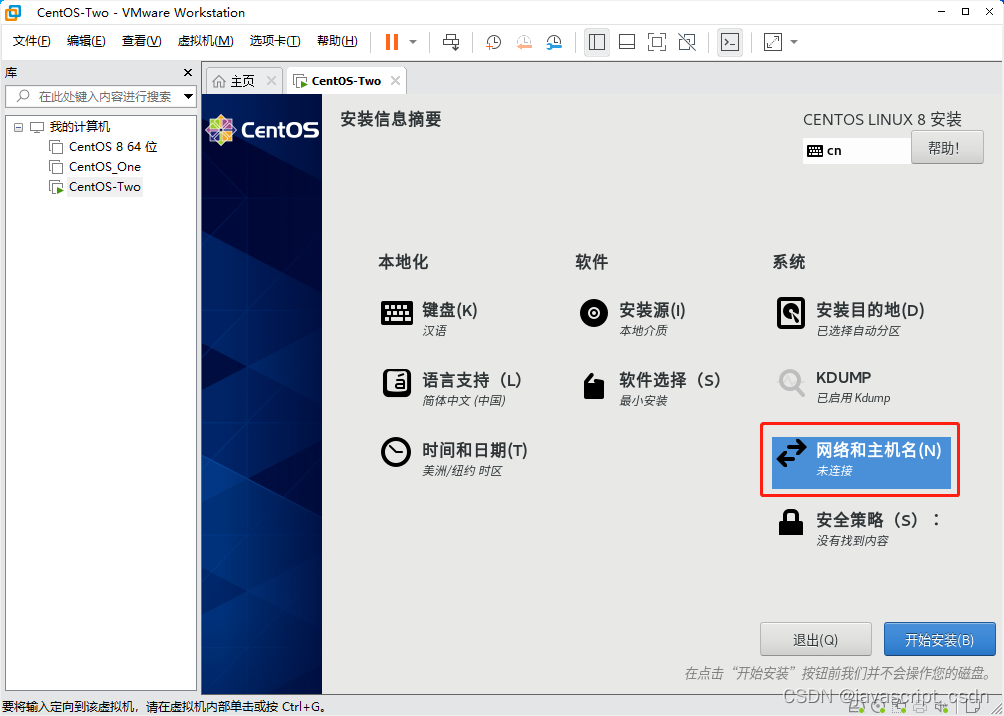Viewport: 1004px width, 716px height.
Task: Open the message log status icon
Action: coord(972,706)
